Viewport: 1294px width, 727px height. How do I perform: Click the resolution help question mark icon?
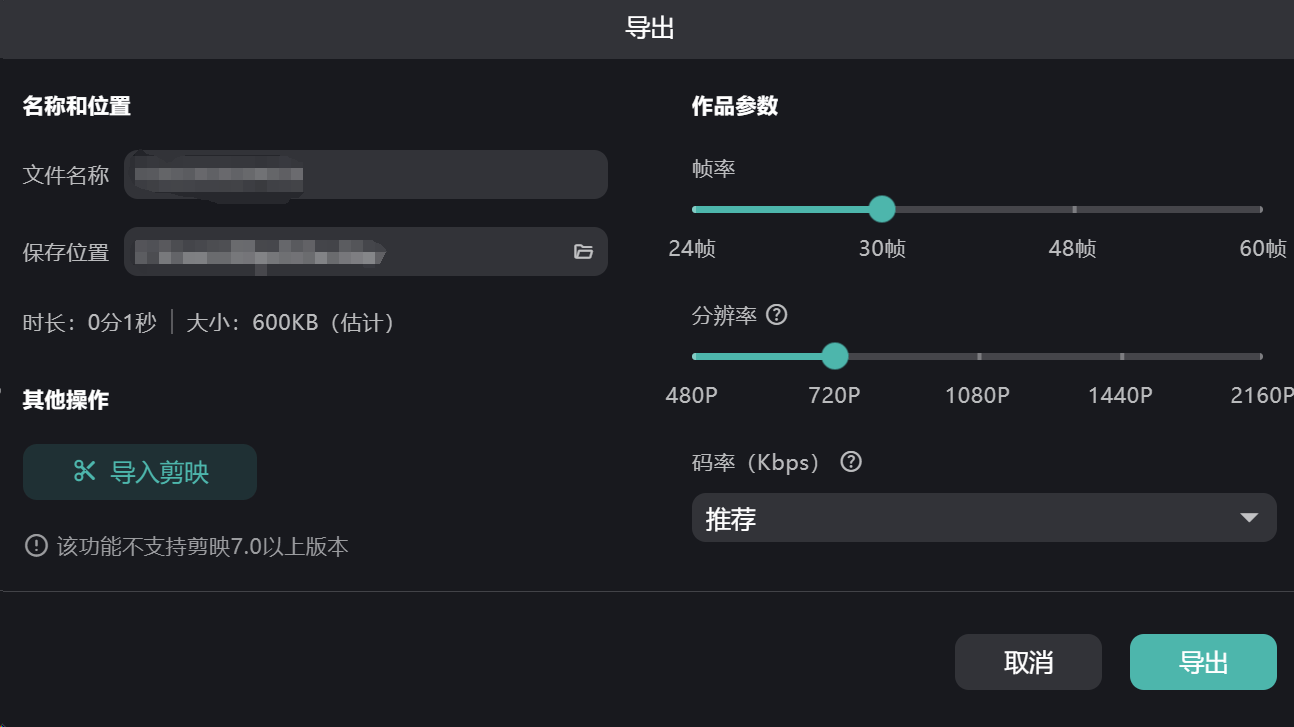(x=776, y=315)
